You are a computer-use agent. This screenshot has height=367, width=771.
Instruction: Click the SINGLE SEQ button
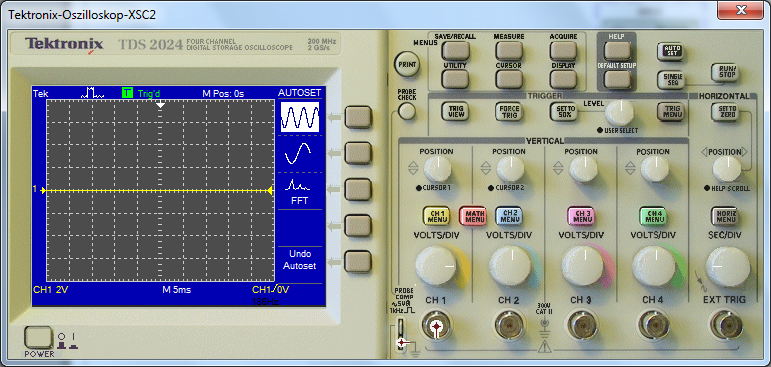tap(672, 79)
